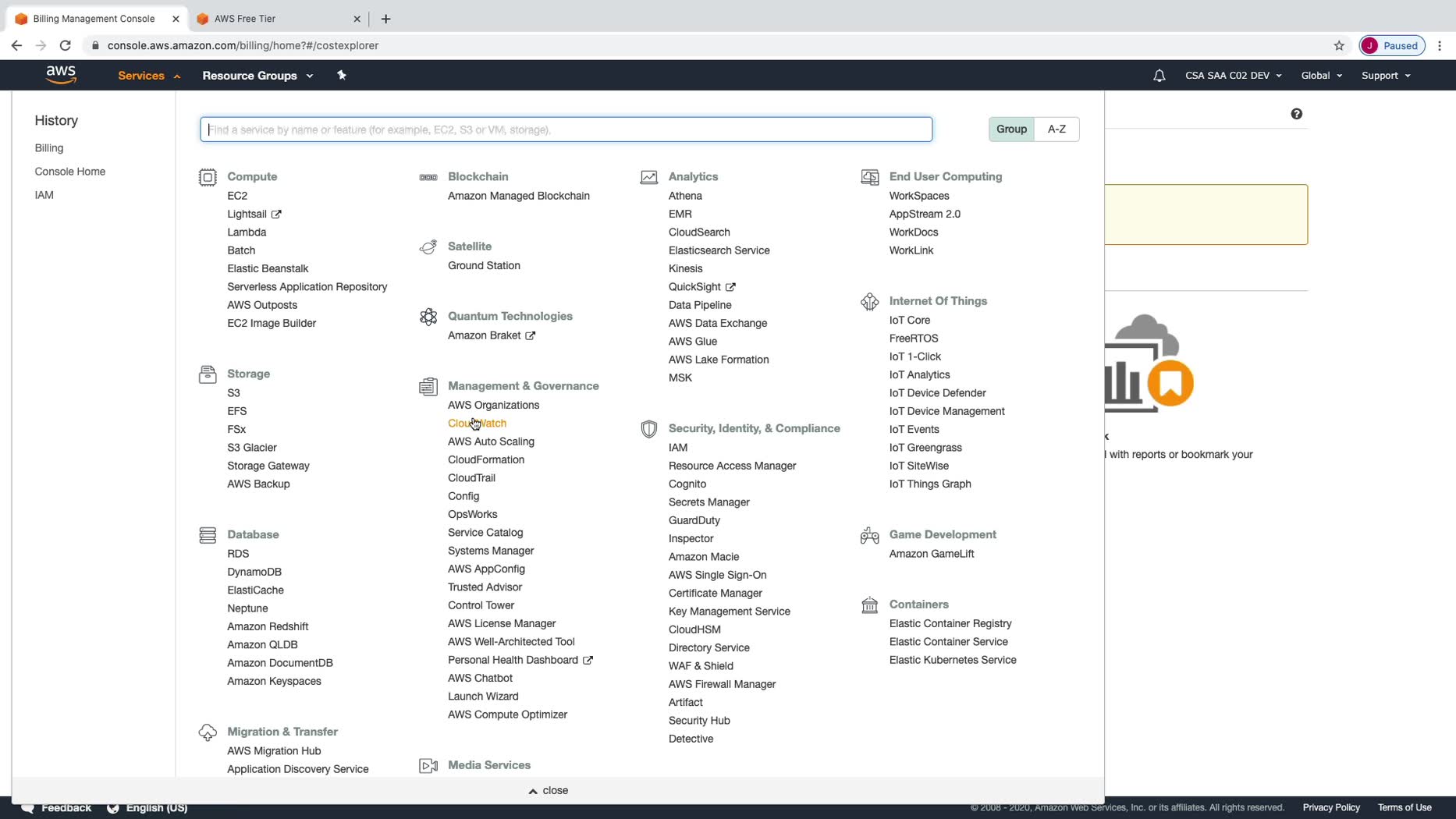Reload the page in the browser
The height and width of the screenshot is (819, 1456).
[x=66, y=45]
